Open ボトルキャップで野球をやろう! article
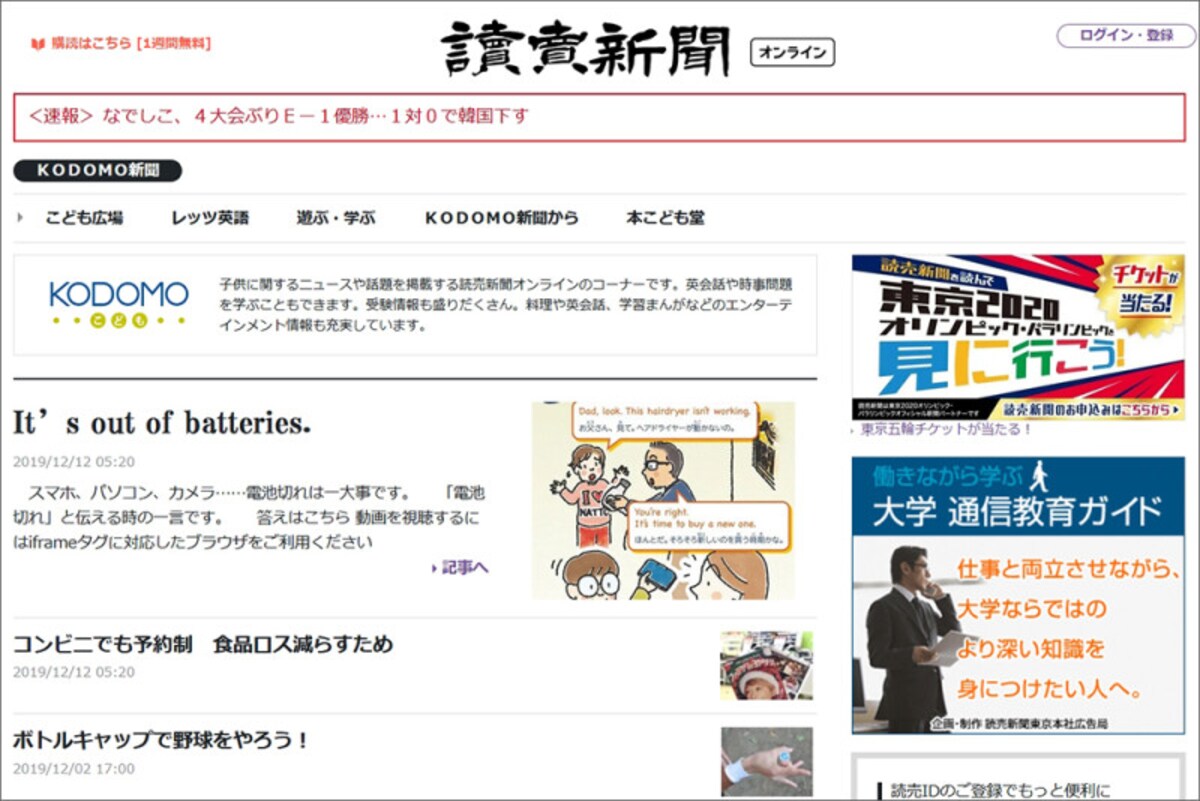The height and width of the screenshot is (801, 1200). [162, 741]
